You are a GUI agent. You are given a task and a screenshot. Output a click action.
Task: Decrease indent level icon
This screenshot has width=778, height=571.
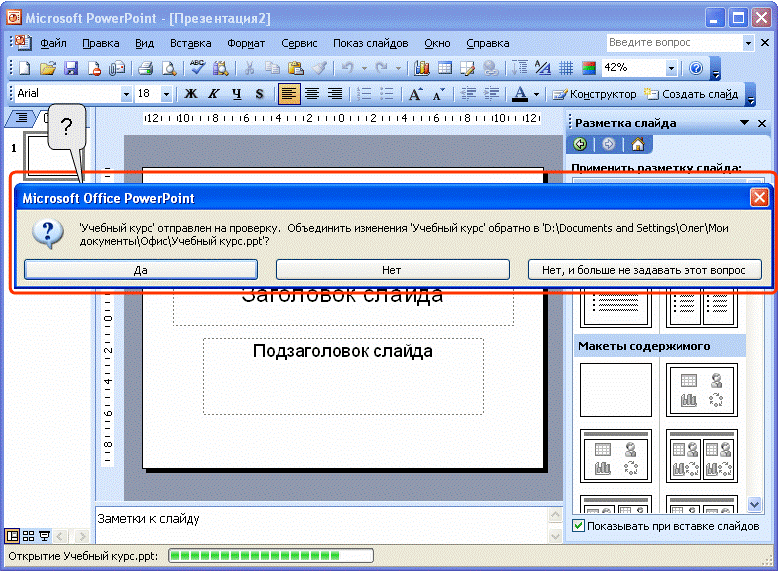coord(468,94)
